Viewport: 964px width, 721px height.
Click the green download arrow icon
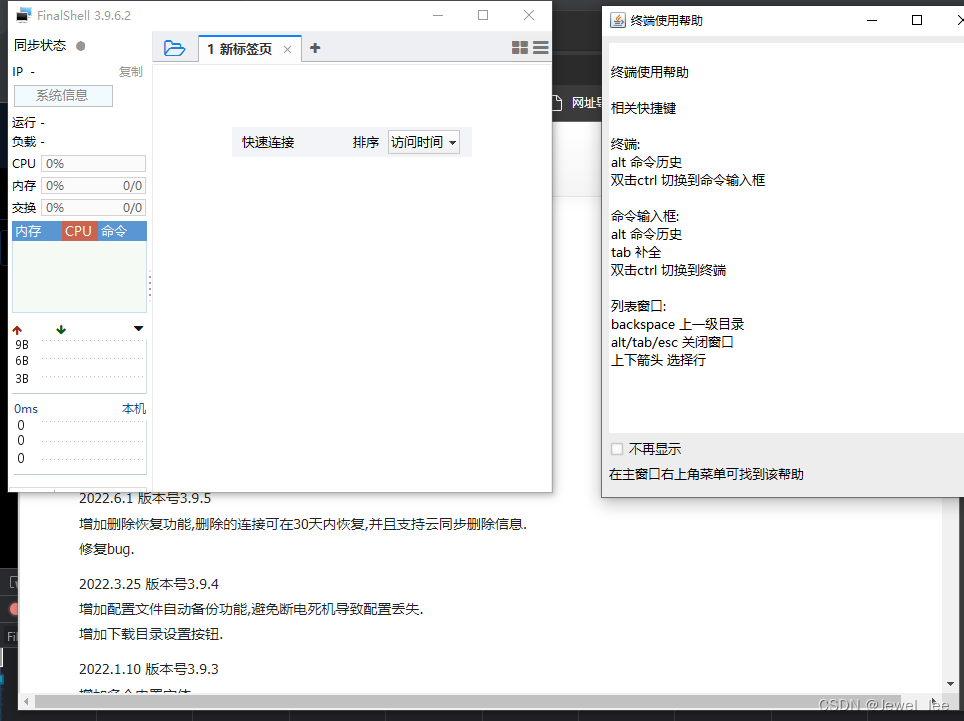coord(61,330)
